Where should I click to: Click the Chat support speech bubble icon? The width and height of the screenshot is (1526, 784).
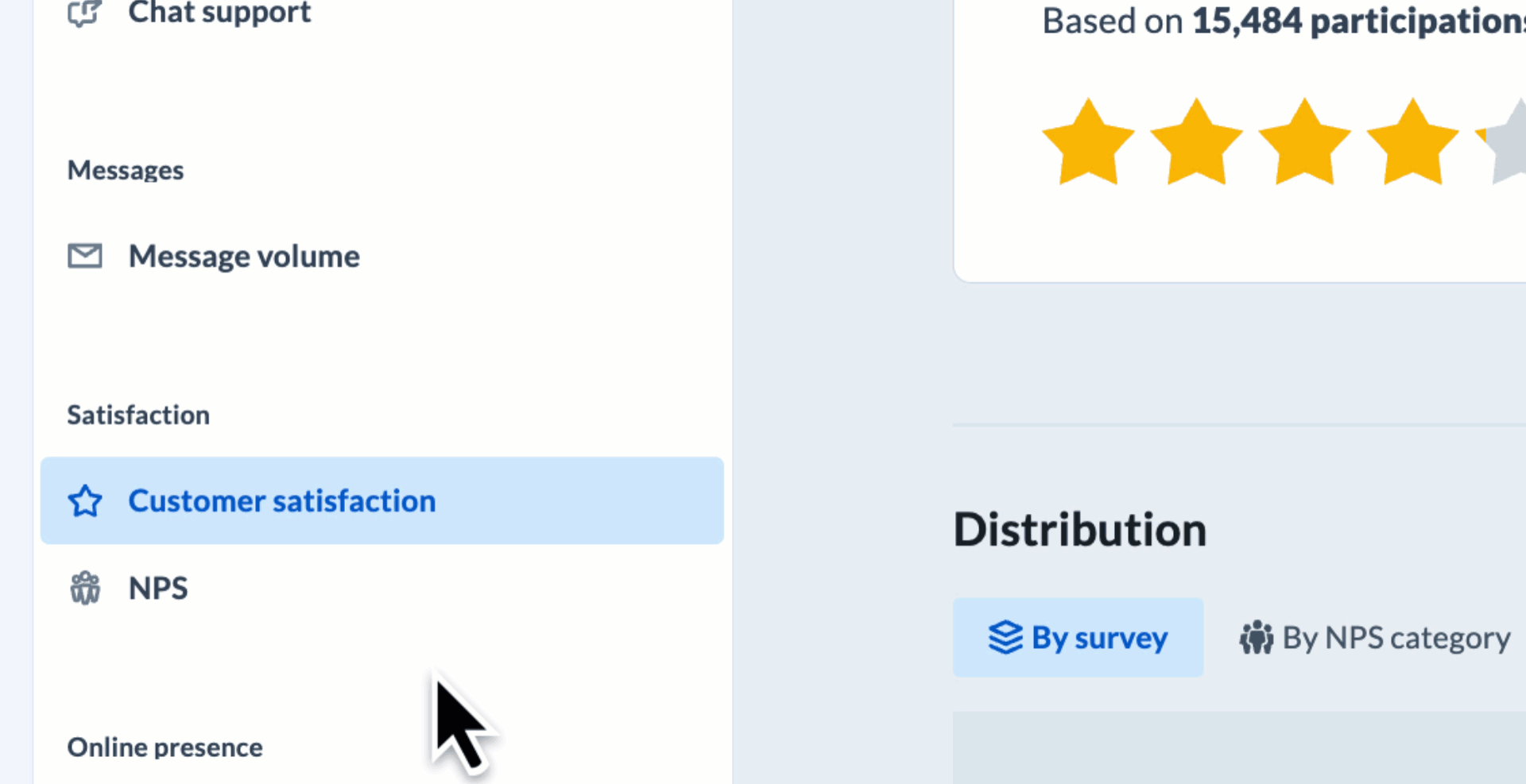pos(84,14)
